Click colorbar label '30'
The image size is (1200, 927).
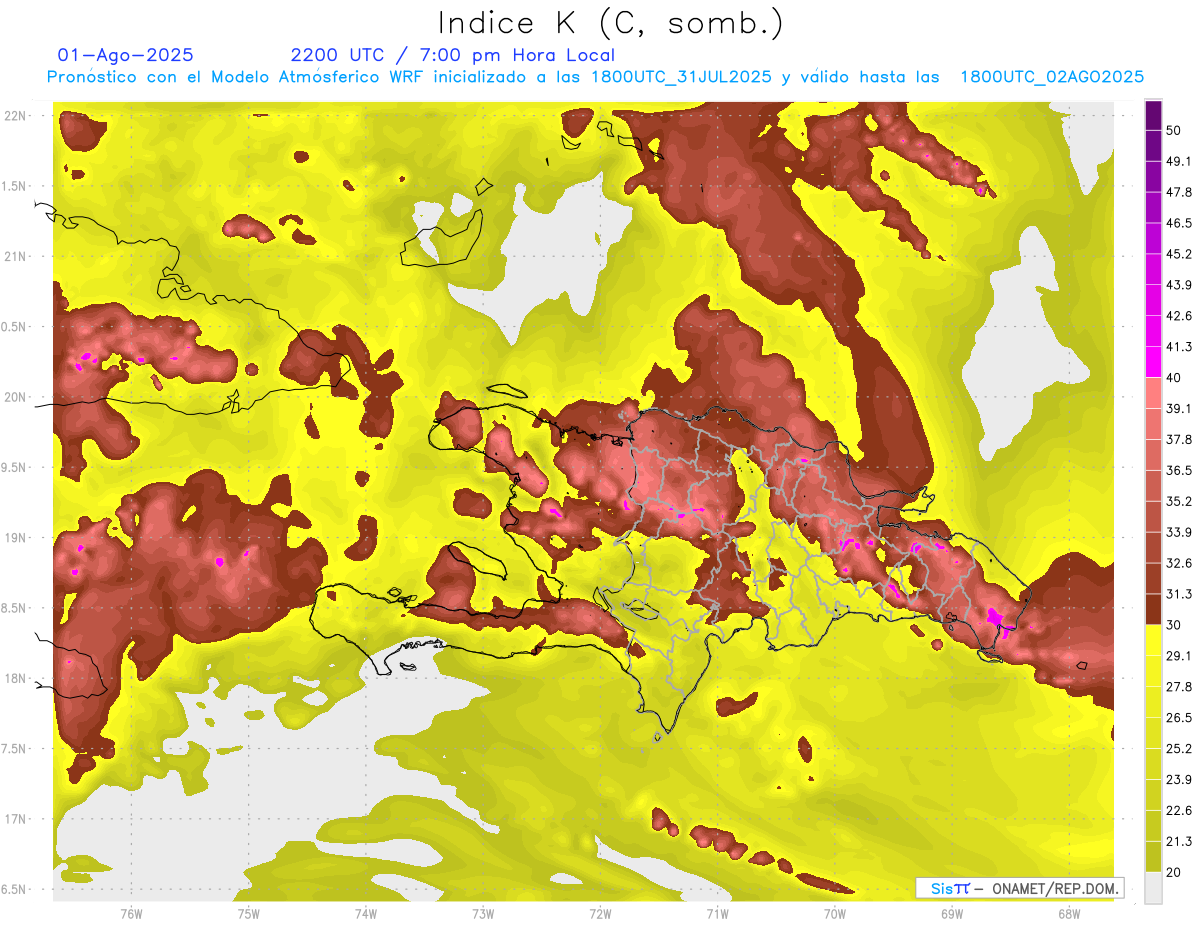tap(1175, 625)
